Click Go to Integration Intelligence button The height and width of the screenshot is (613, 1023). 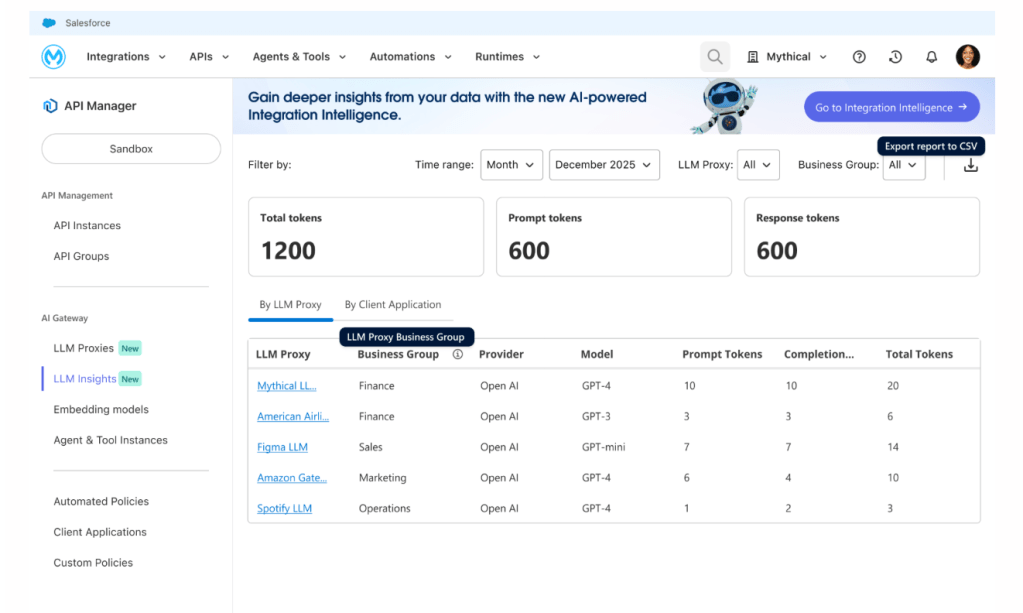pyautogui.click(x=892, y=107)
